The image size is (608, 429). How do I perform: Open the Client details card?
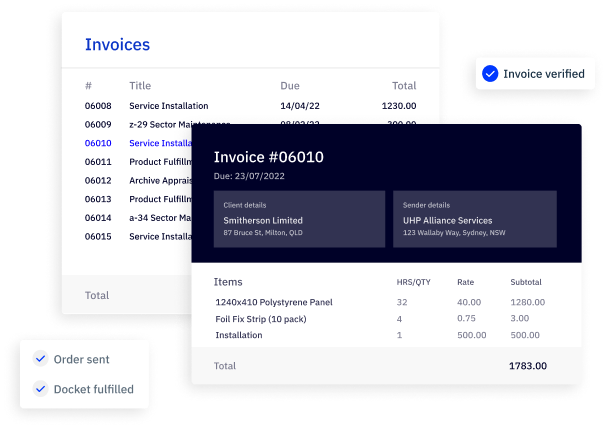[x=299, y=219]
